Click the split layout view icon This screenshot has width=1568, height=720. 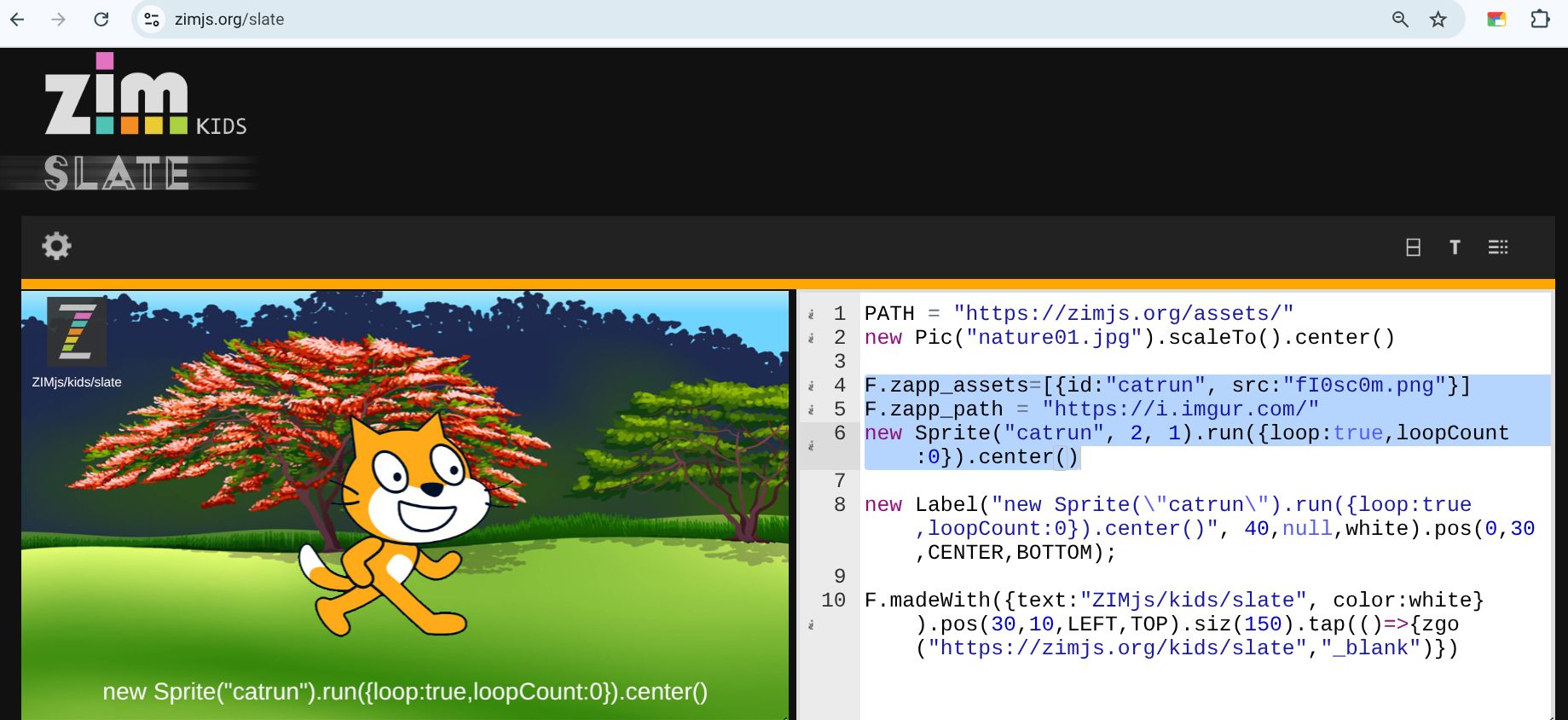point(1413,247)
